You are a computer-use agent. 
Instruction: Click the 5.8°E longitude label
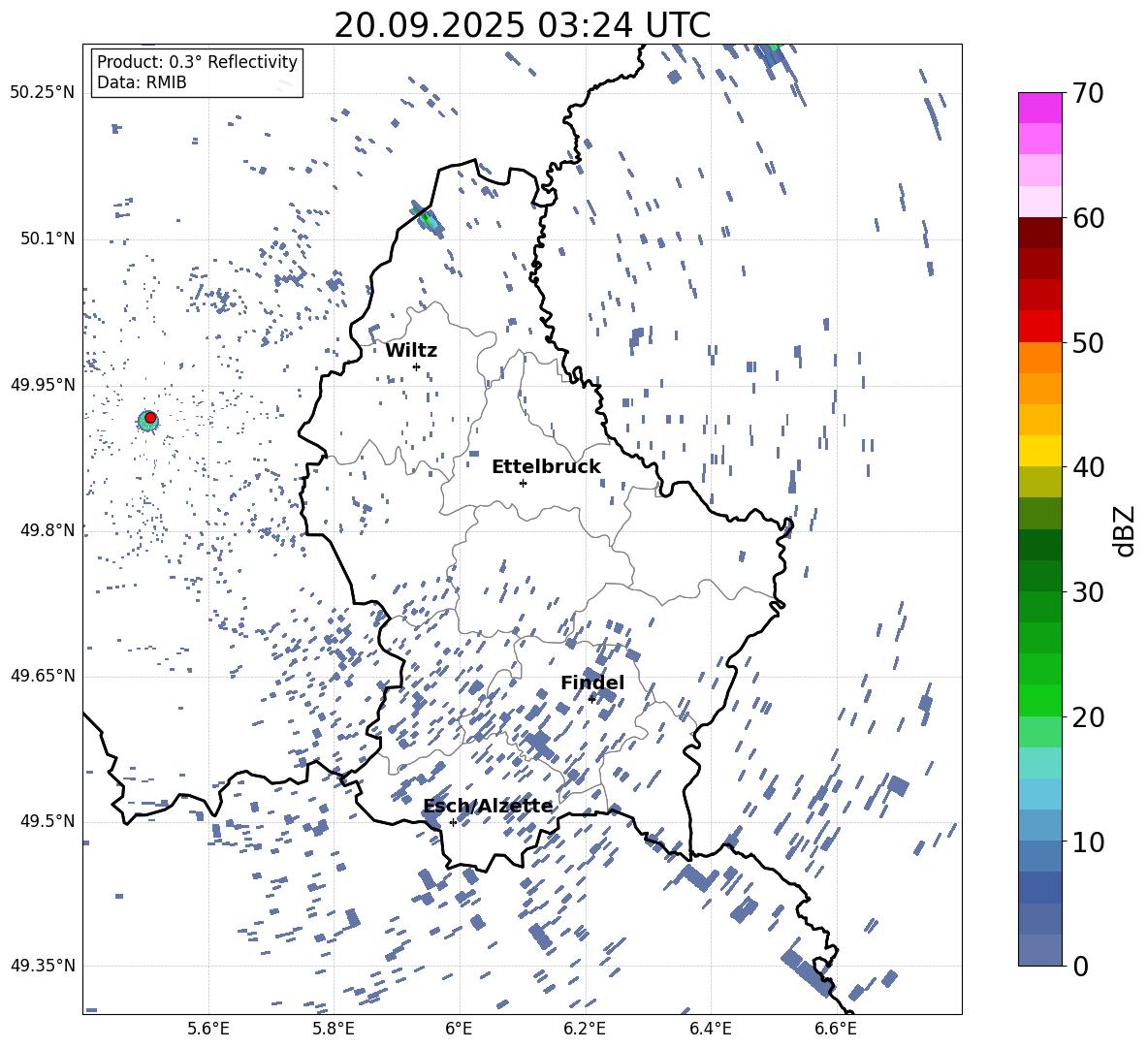pyautogui.click(x=334, y=1029)
